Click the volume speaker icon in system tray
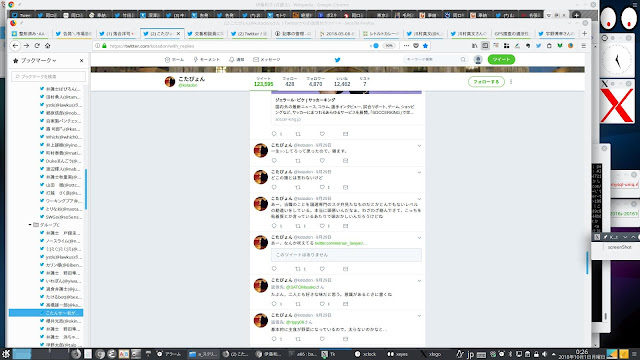The width and height of the screenshot is (640, 360). [544, 354]
